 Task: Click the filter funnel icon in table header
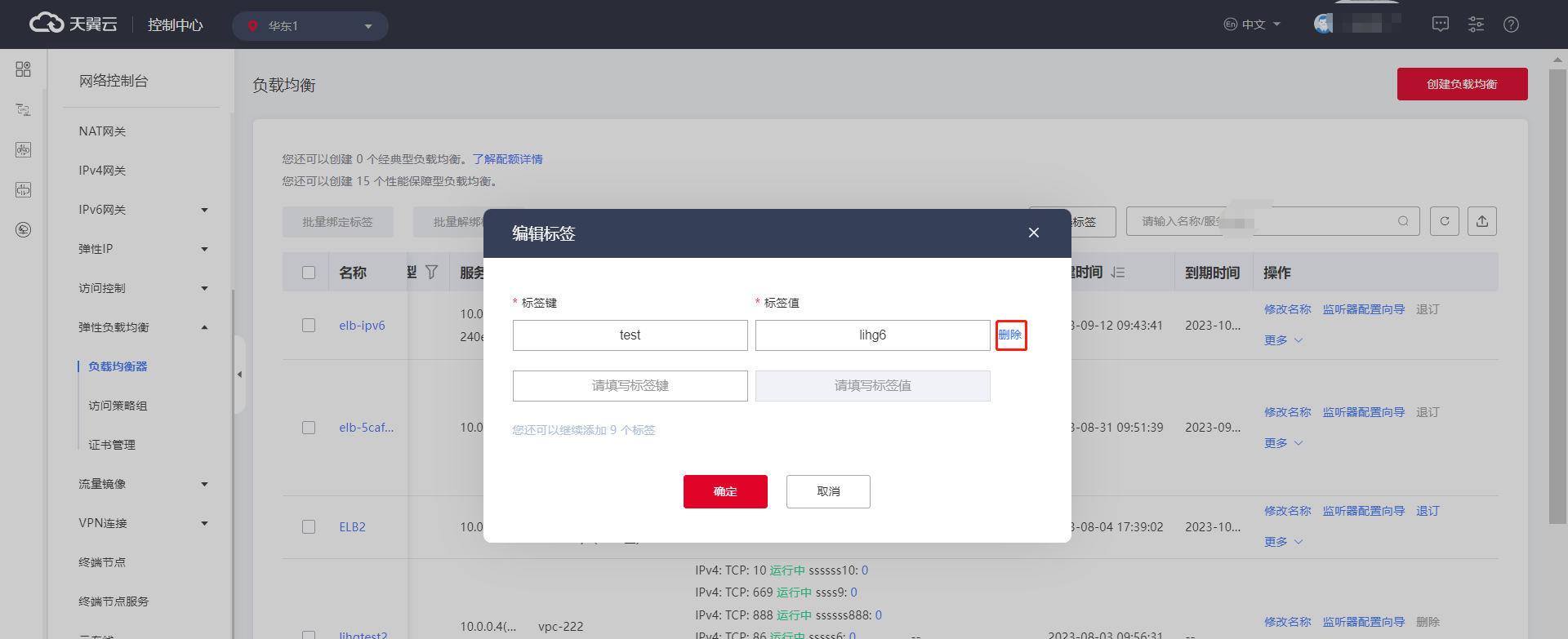[432, 272]
